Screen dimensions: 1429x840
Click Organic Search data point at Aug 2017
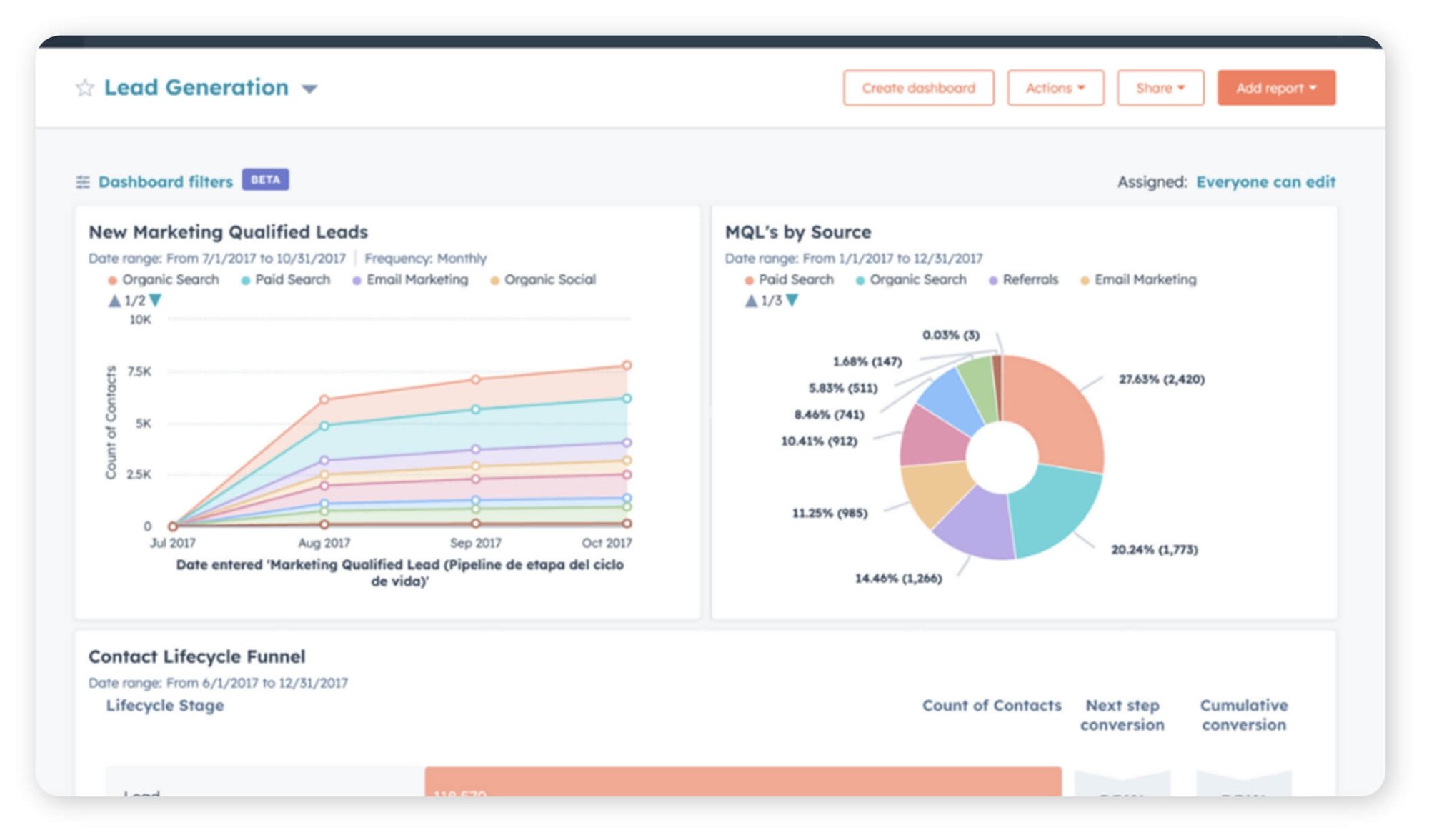point(324,399)
